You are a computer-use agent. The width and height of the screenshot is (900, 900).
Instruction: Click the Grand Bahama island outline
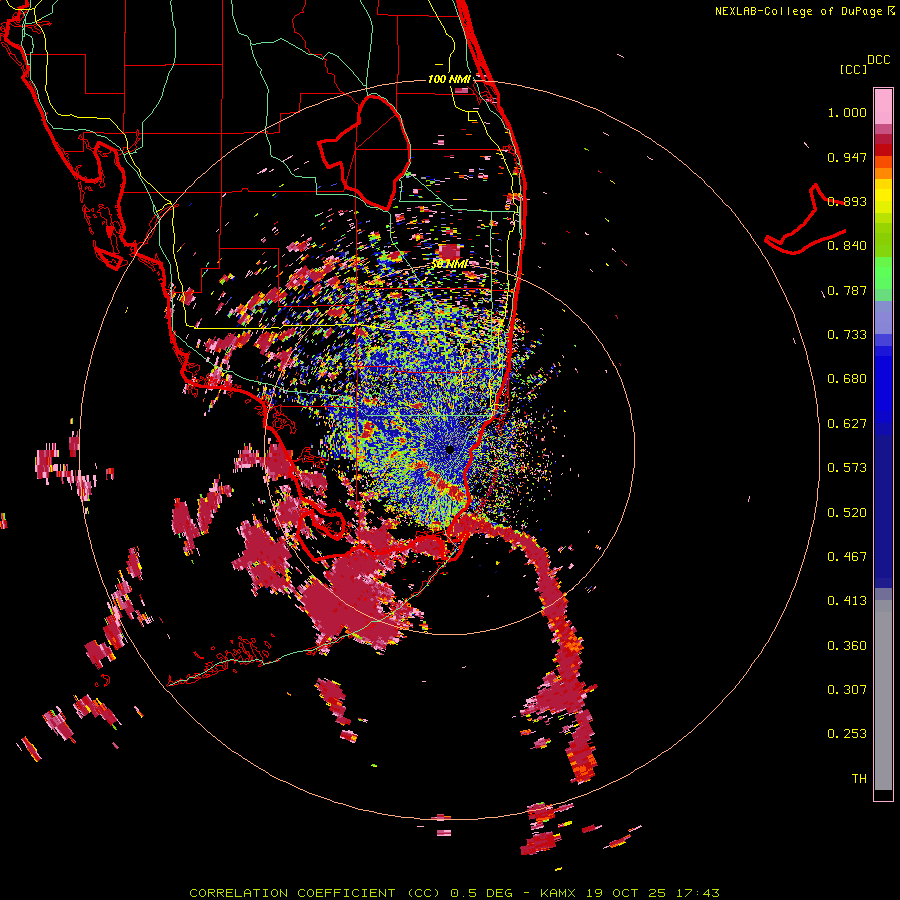coord(806,221)
